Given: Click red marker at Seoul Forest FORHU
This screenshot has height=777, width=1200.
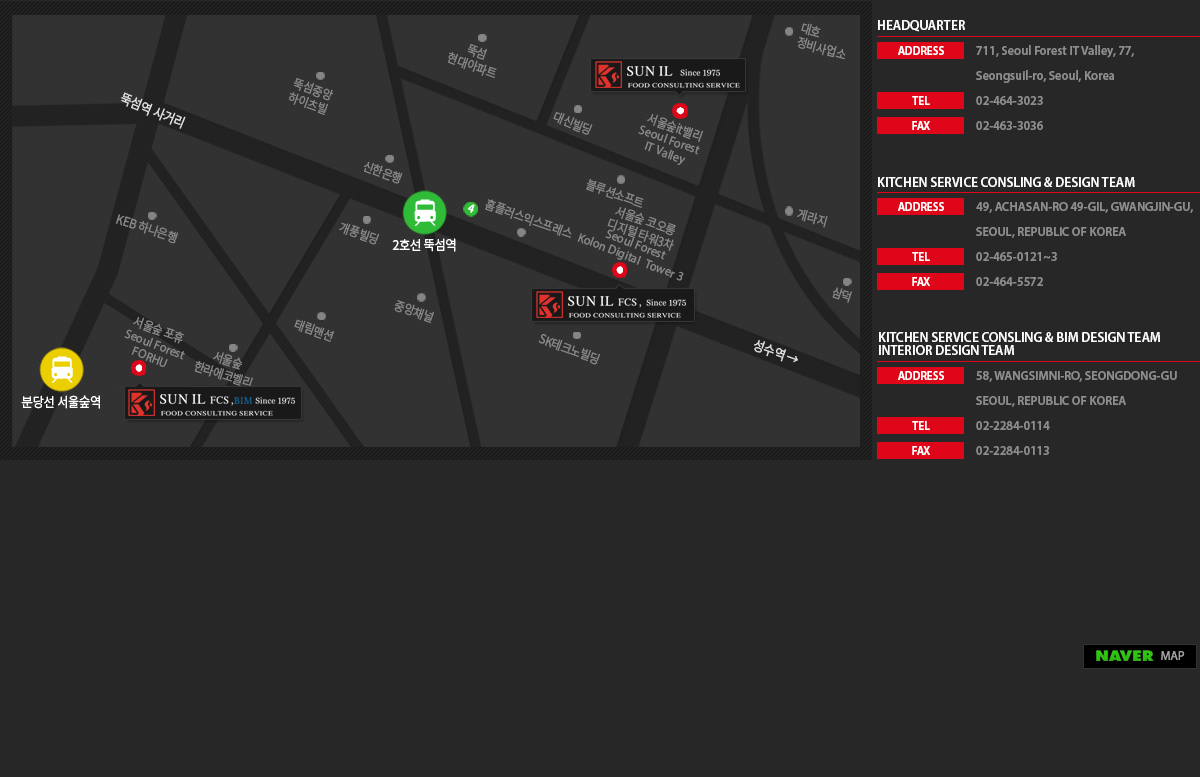Looking at the screenshot, I should [139, 368].
